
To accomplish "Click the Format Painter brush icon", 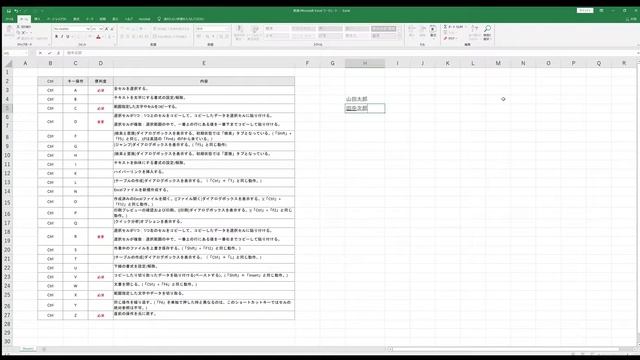I will coord(18,38).
